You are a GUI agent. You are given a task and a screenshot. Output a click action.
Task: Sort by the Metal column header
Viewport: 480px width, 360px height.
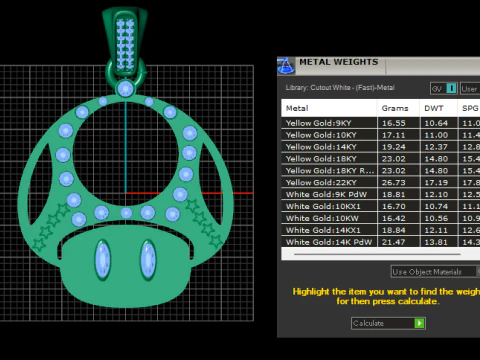[329, 108]
